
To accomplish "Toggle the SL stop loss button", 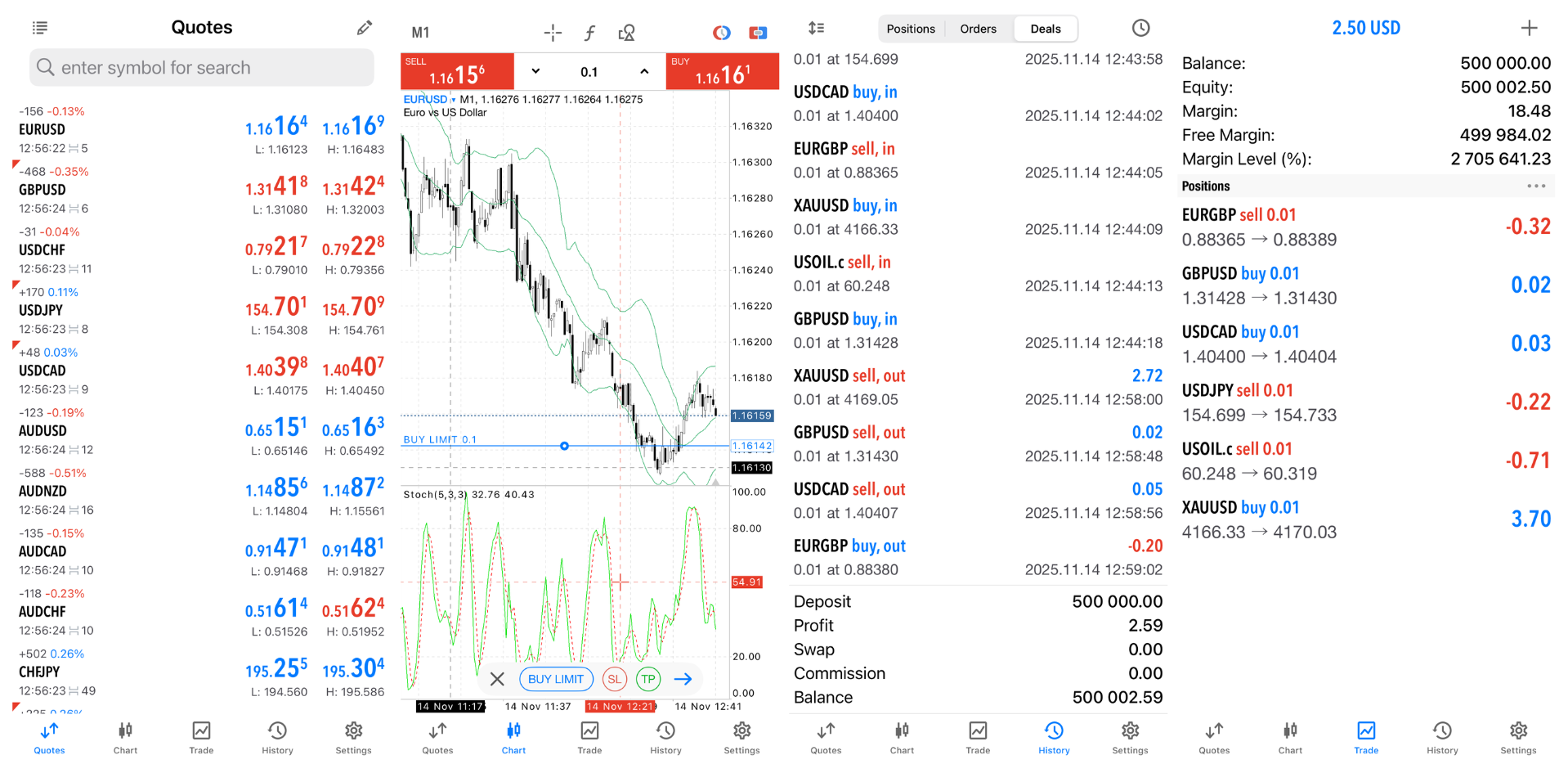I will (x=614, y=679).
